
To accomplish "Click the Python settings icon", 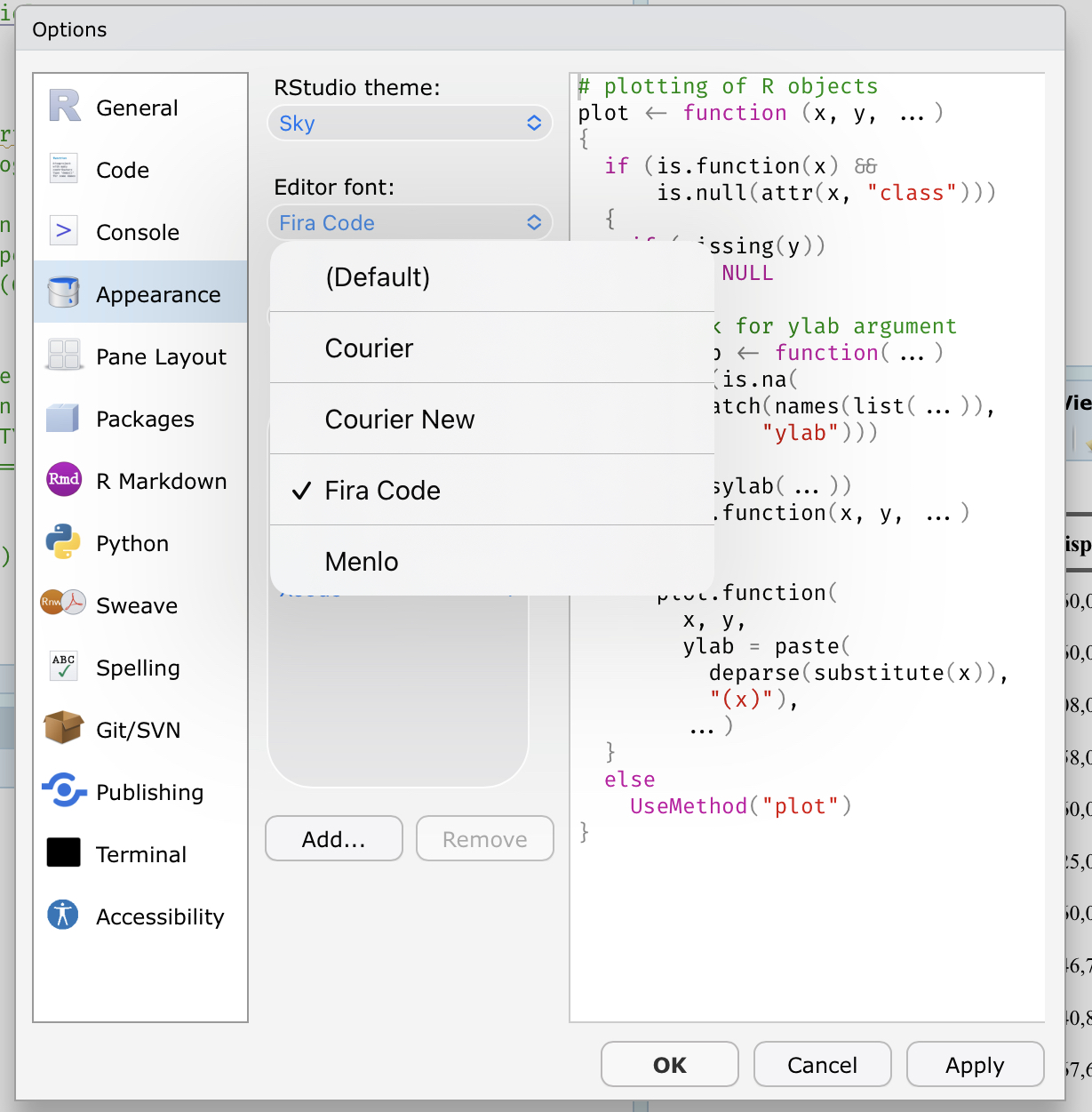I will point(62,542).
